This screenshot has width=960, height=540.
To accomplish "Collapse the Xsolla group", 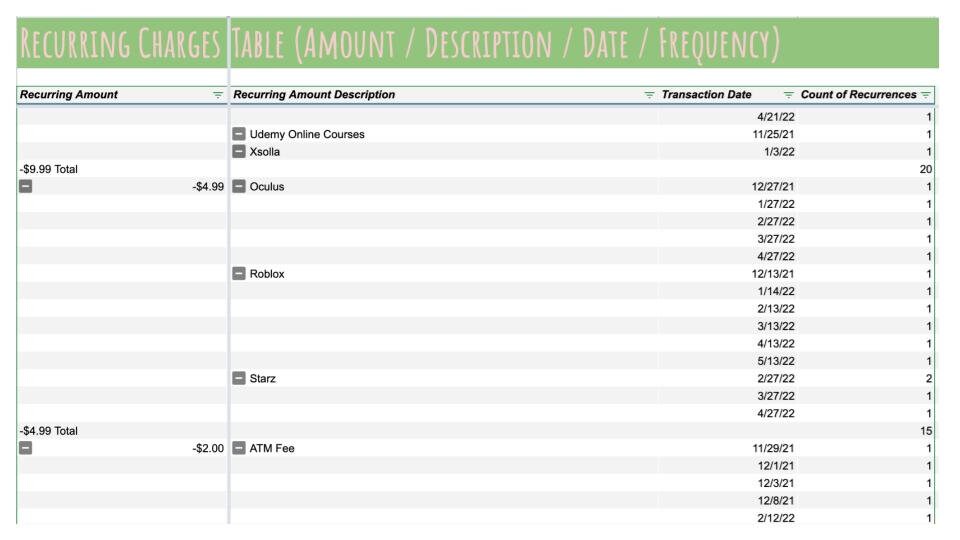I will pyautogui.click(x=239, y=152).
